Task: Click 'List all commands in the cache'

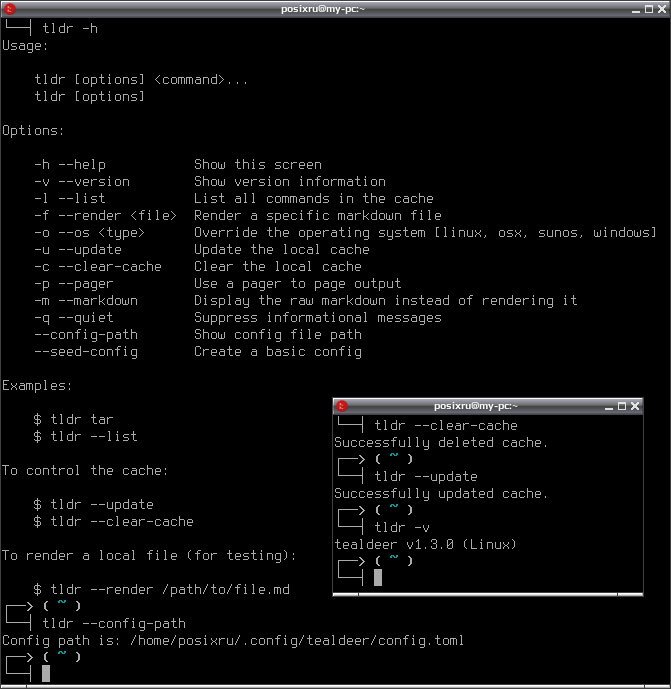Action: [314, 199]
